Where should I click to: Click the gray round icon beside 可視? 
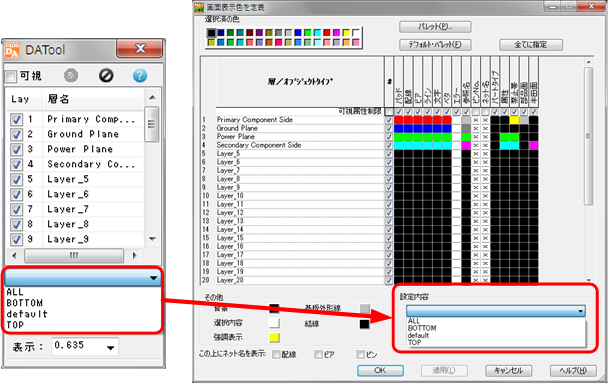click(71, 75)
